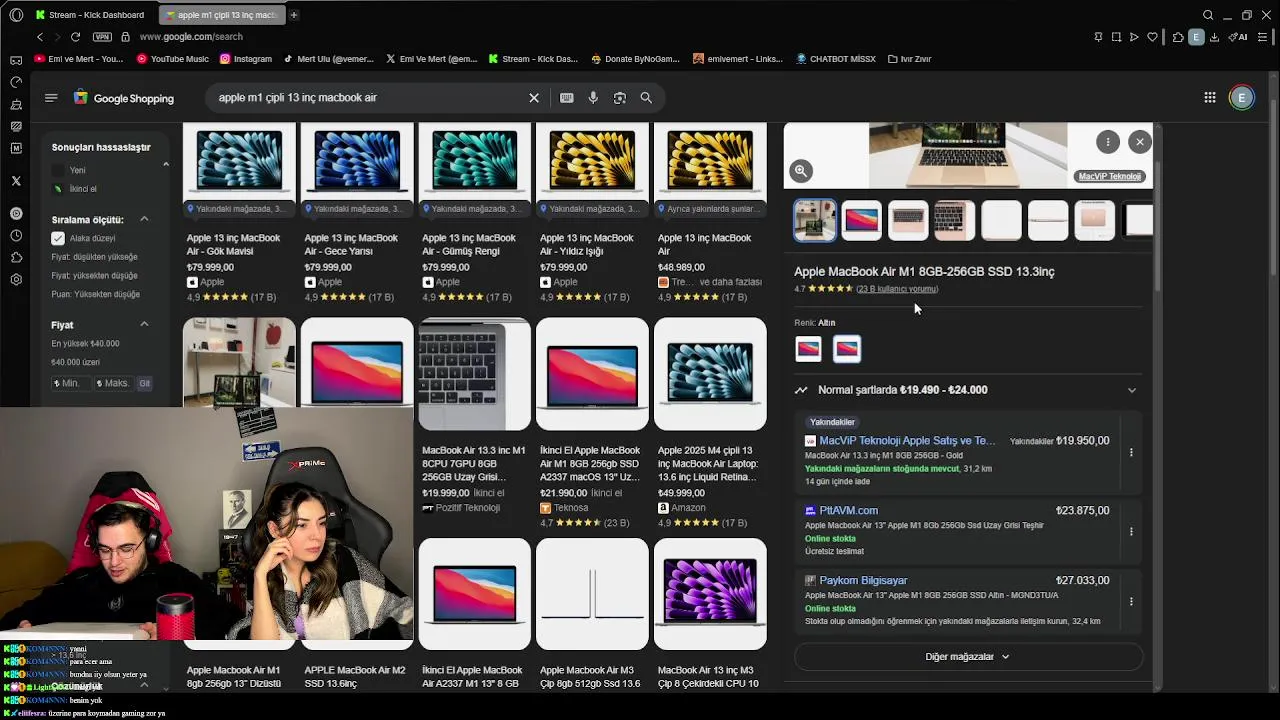Image resolution: width=1280 pixels, height=720 pixels.
Task: Open PttAVM.com store link
Action: point(848,511)
